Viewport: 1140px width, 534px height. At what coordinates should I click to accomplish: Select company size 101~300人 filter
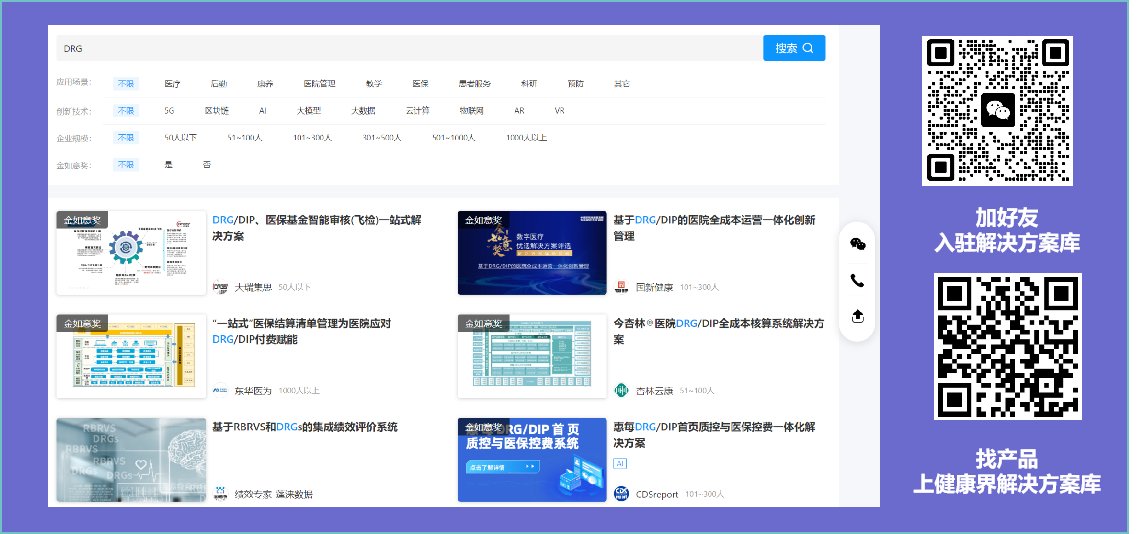[x=312, y=138]
